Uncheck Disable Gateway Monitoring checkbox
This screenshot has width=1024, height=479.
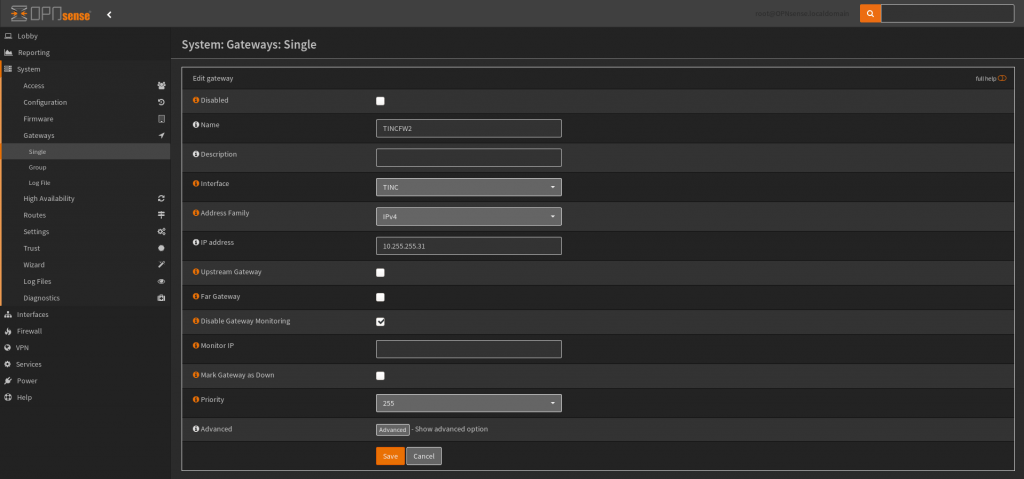(380, 321)
